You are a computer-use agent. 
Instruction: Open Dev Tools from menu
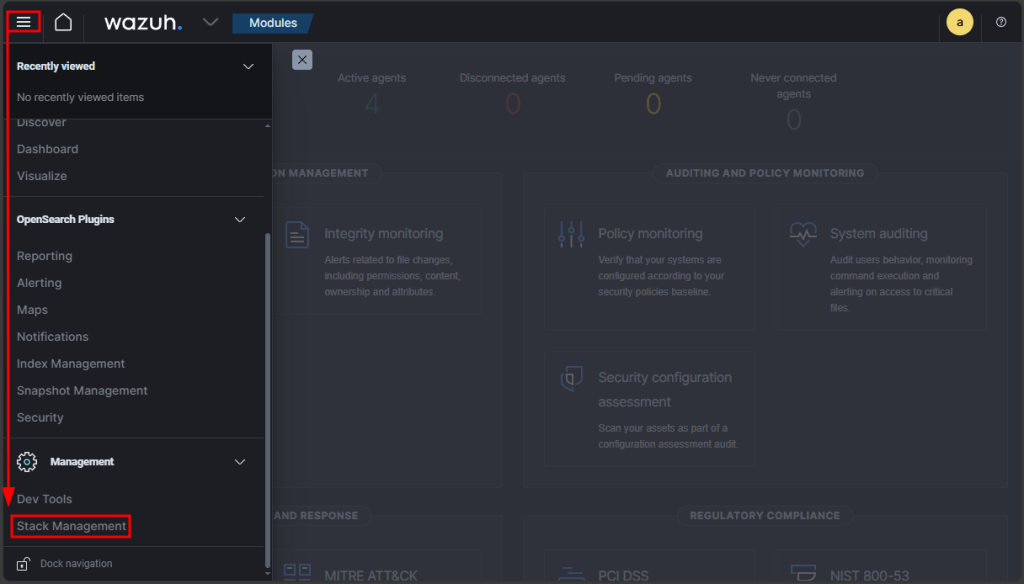[44, 499]
